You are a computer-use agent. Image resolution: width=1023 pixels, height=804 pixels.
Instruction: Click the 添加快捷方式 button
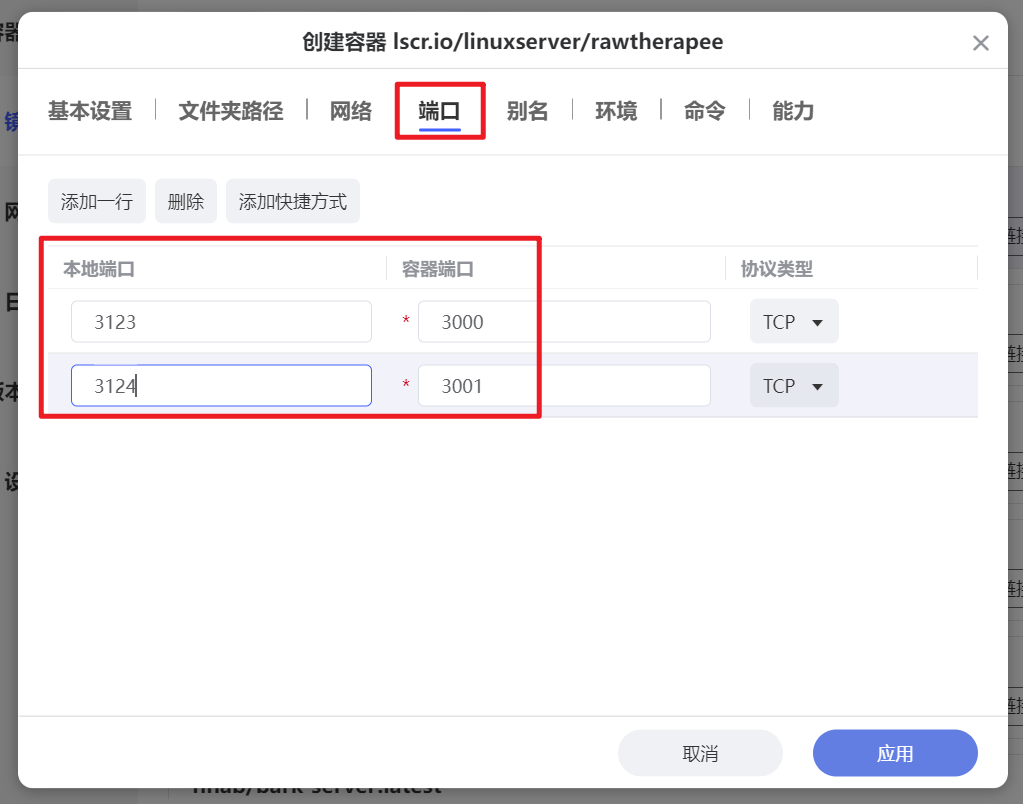click(293, 202)
